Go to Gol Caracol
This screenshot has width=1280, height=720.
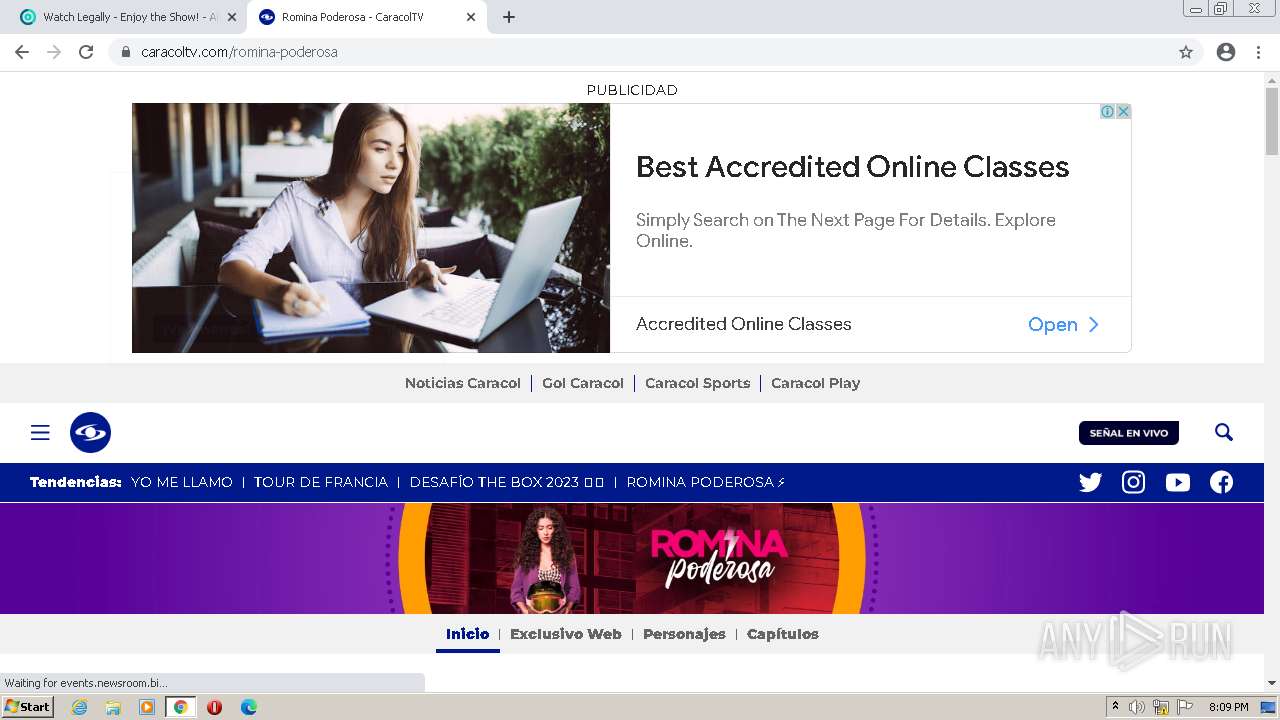(583, 383)
